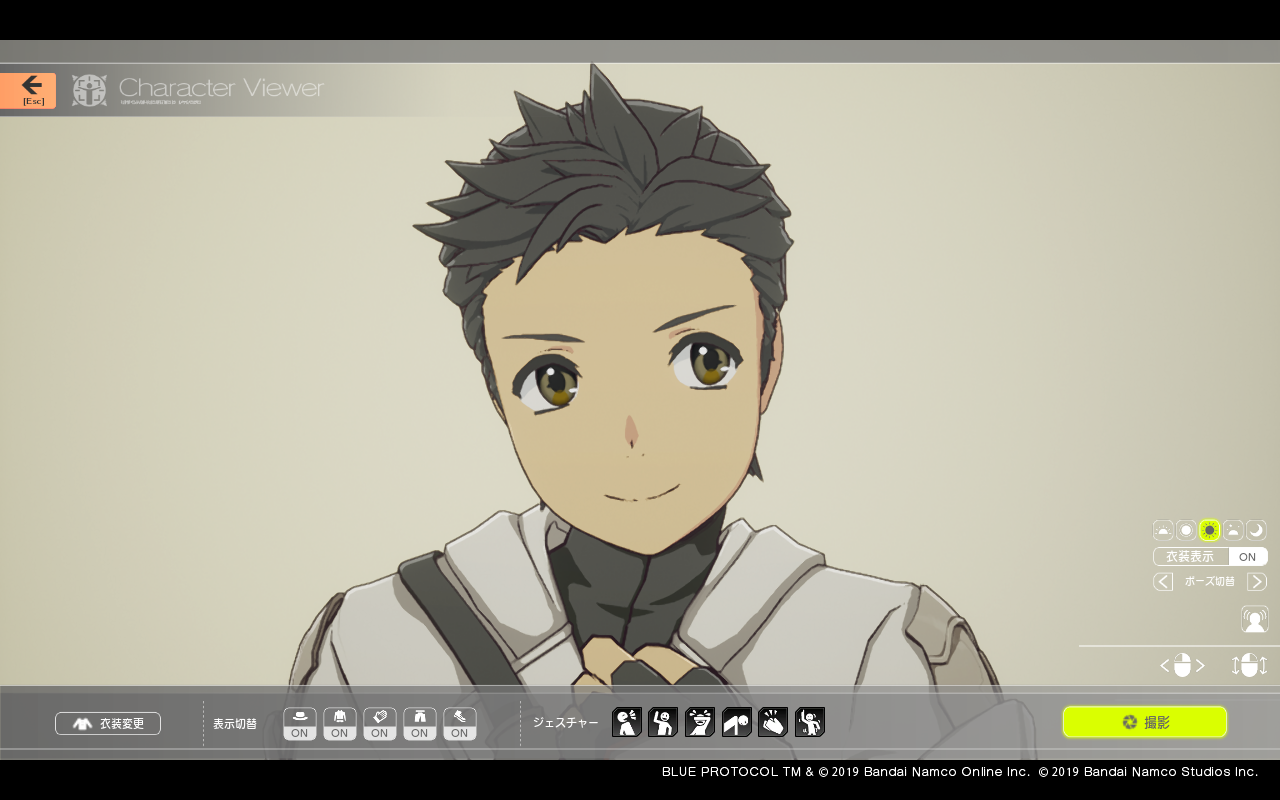Select the plain circle lighting icon
Screen dimensions: 1280x800
pyautogui.click(x=1186, y=530)
